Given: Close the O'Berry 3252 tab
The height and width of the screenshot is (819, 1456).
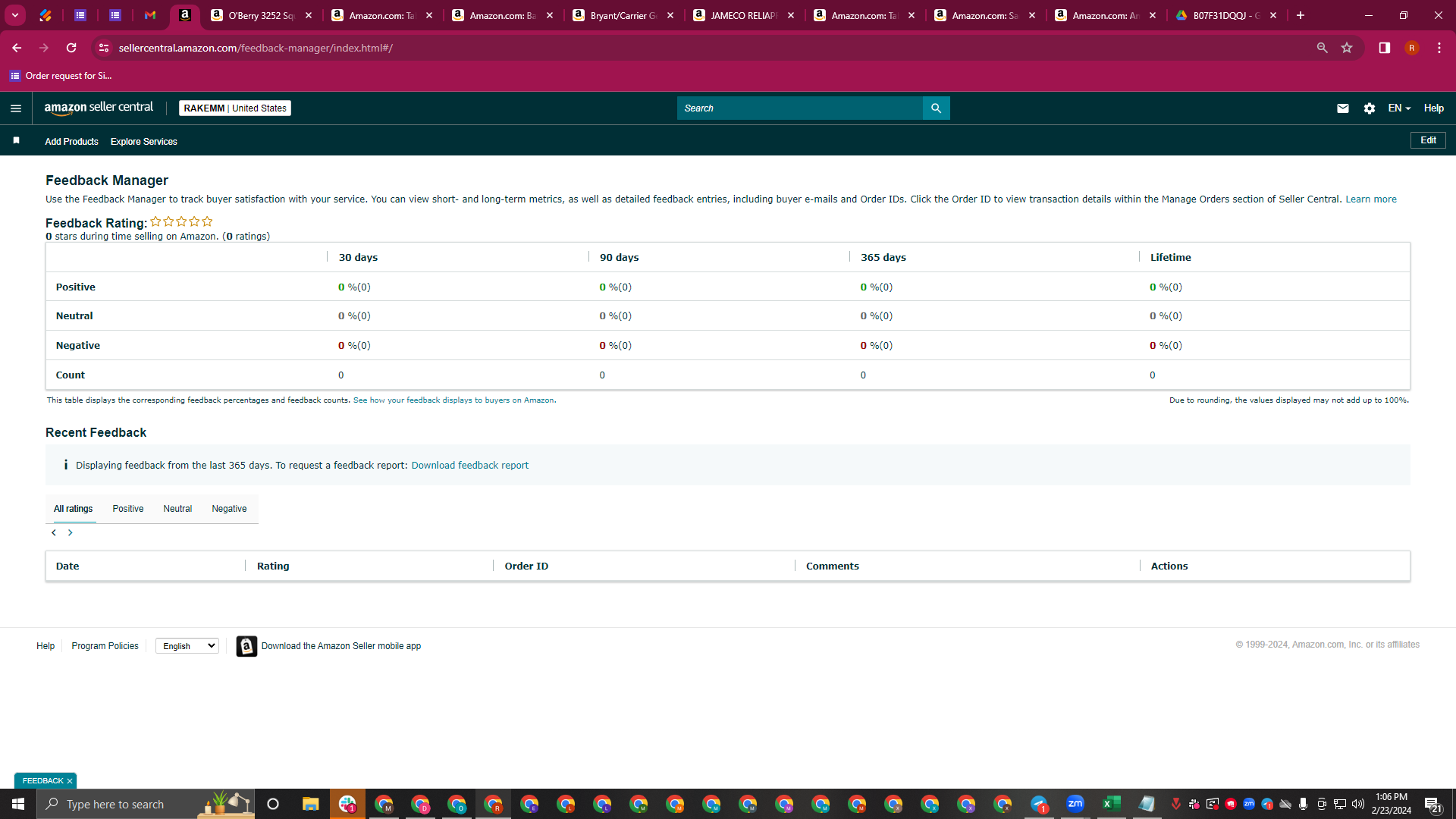Looking at the screenshot, I should 309,15.
